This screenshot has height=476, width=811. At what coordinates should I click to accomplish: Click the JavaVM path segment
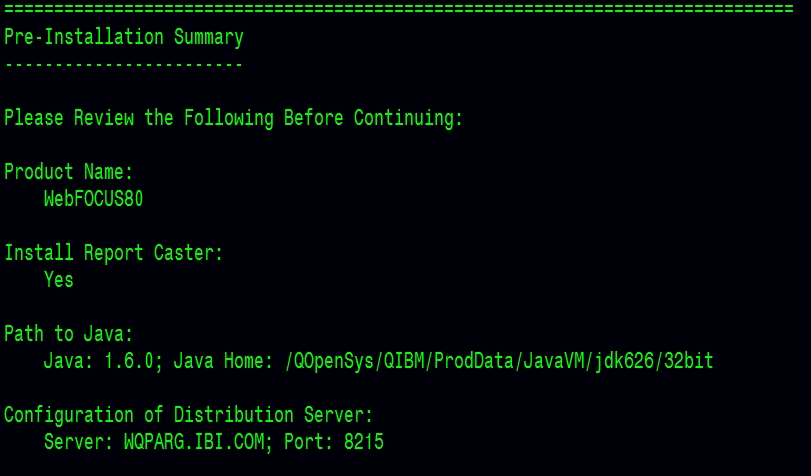554,361
